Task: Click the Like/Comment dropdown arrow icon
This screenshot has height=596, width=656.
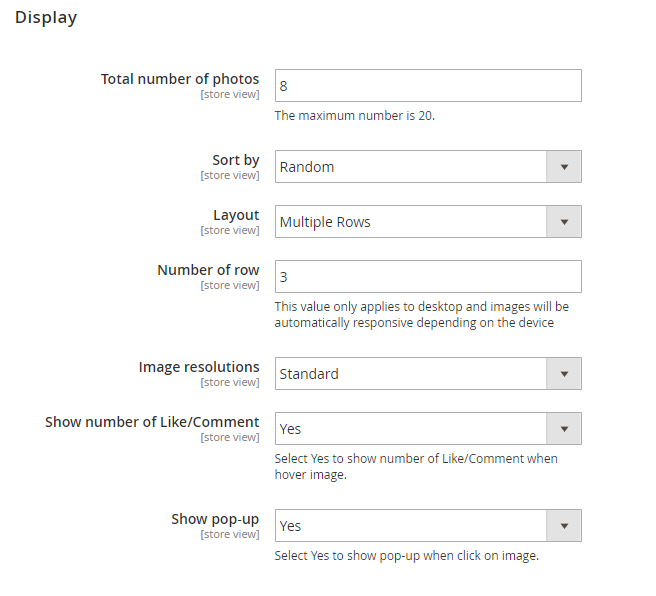Action: [x=564, y=429]
